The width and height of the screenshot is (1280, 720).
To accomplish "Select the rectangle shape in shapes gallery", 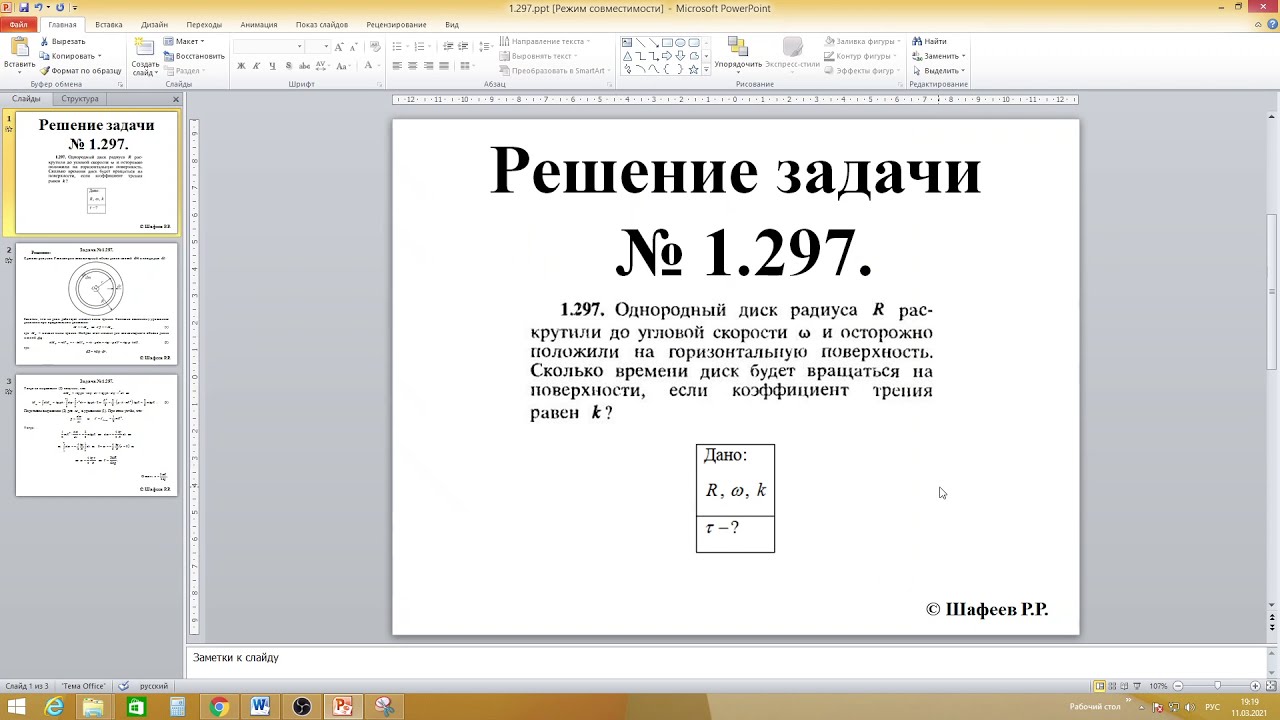I will pyautogui.click(x=667, y=42).
